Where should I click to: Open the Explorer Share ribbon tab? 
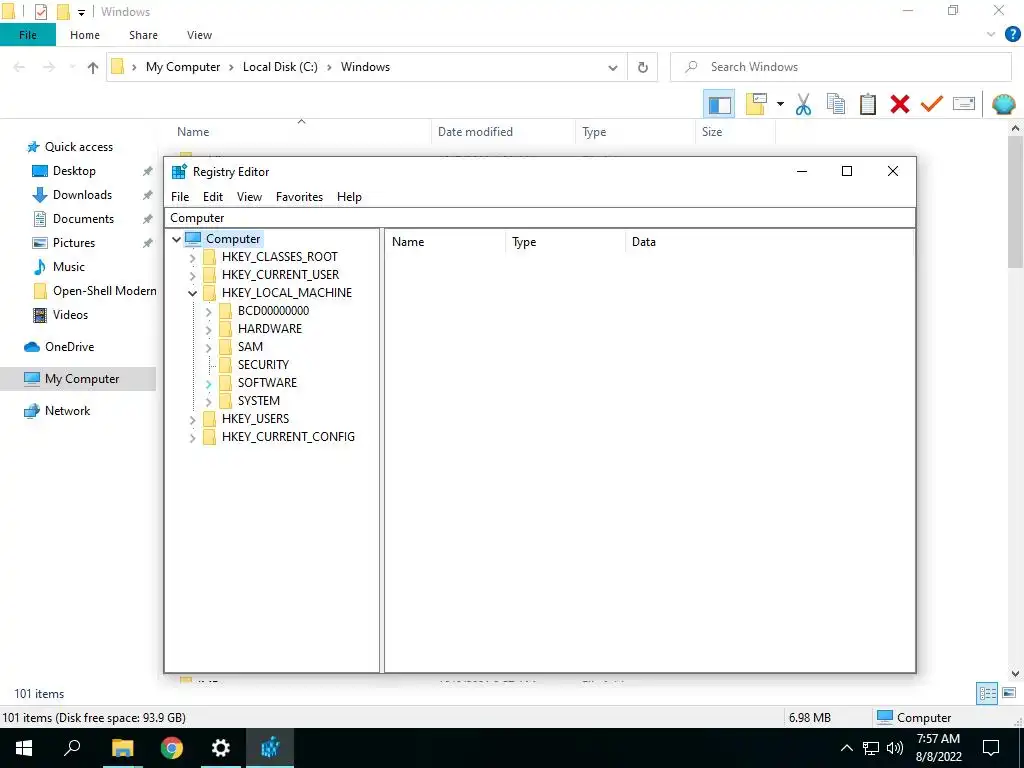(x=143, y=35)
